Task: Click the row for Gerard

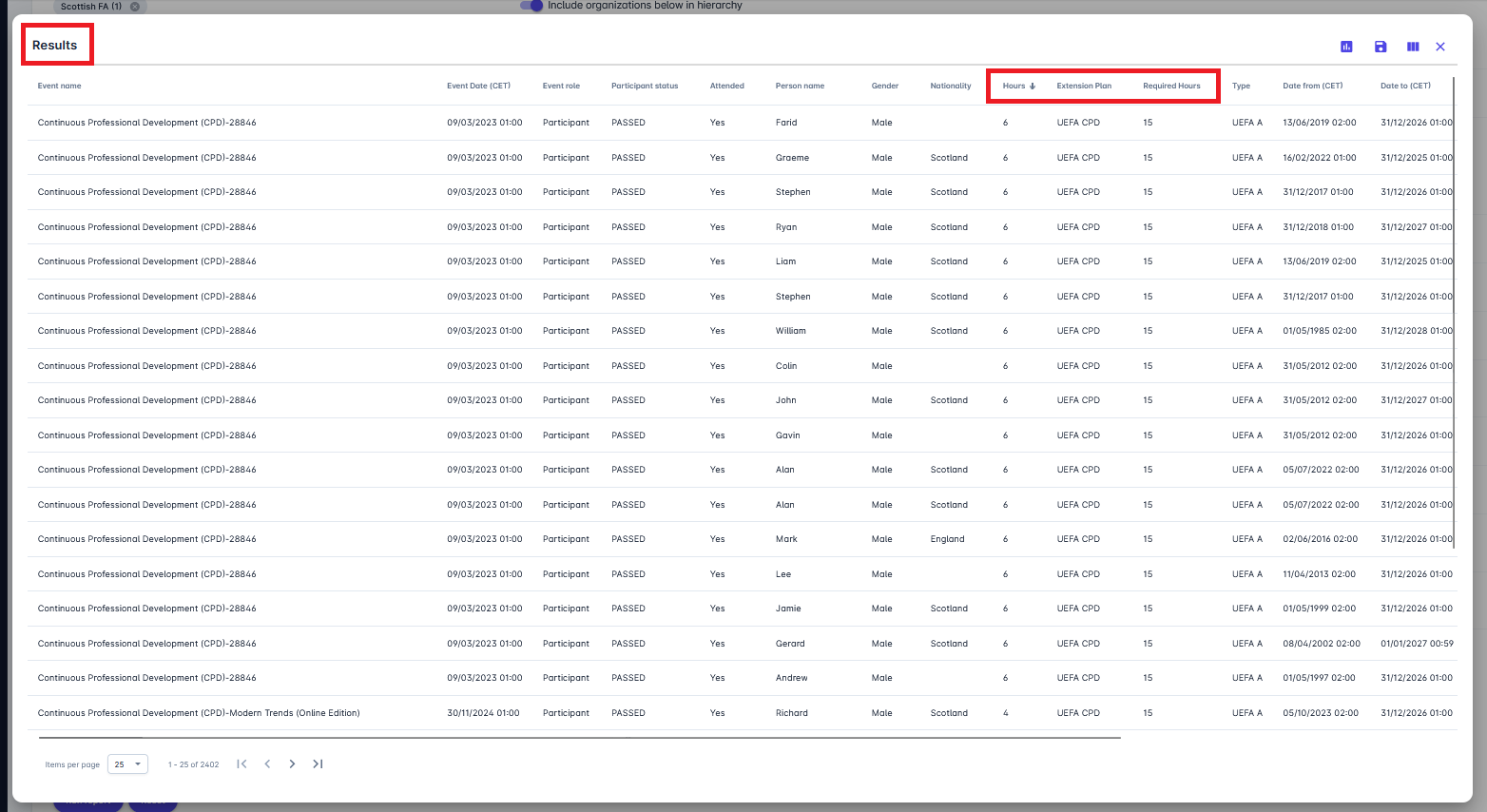Action: click(790, 644)
